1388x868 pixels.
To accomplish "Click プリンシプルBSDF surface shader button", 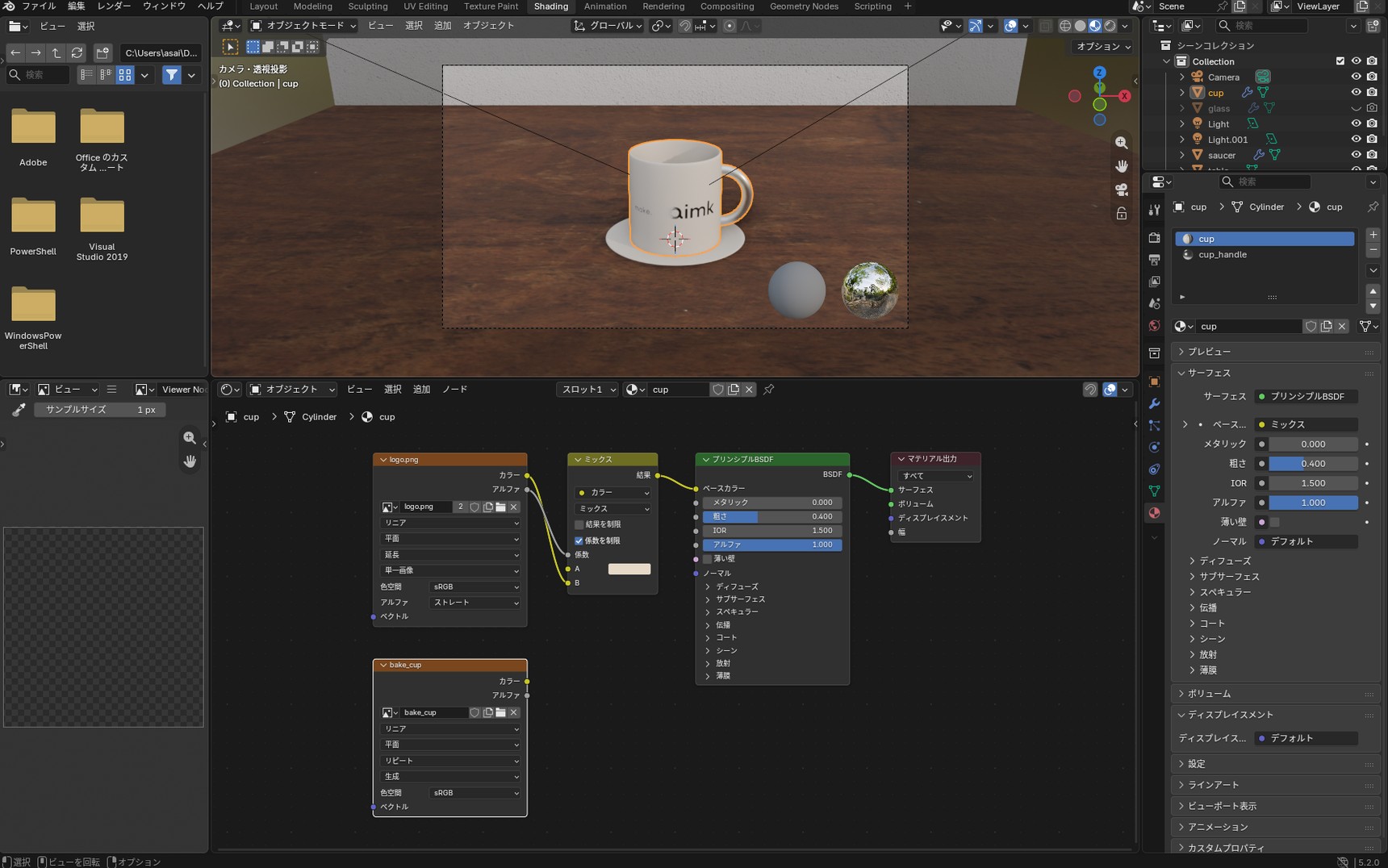I will (1306, 397).
